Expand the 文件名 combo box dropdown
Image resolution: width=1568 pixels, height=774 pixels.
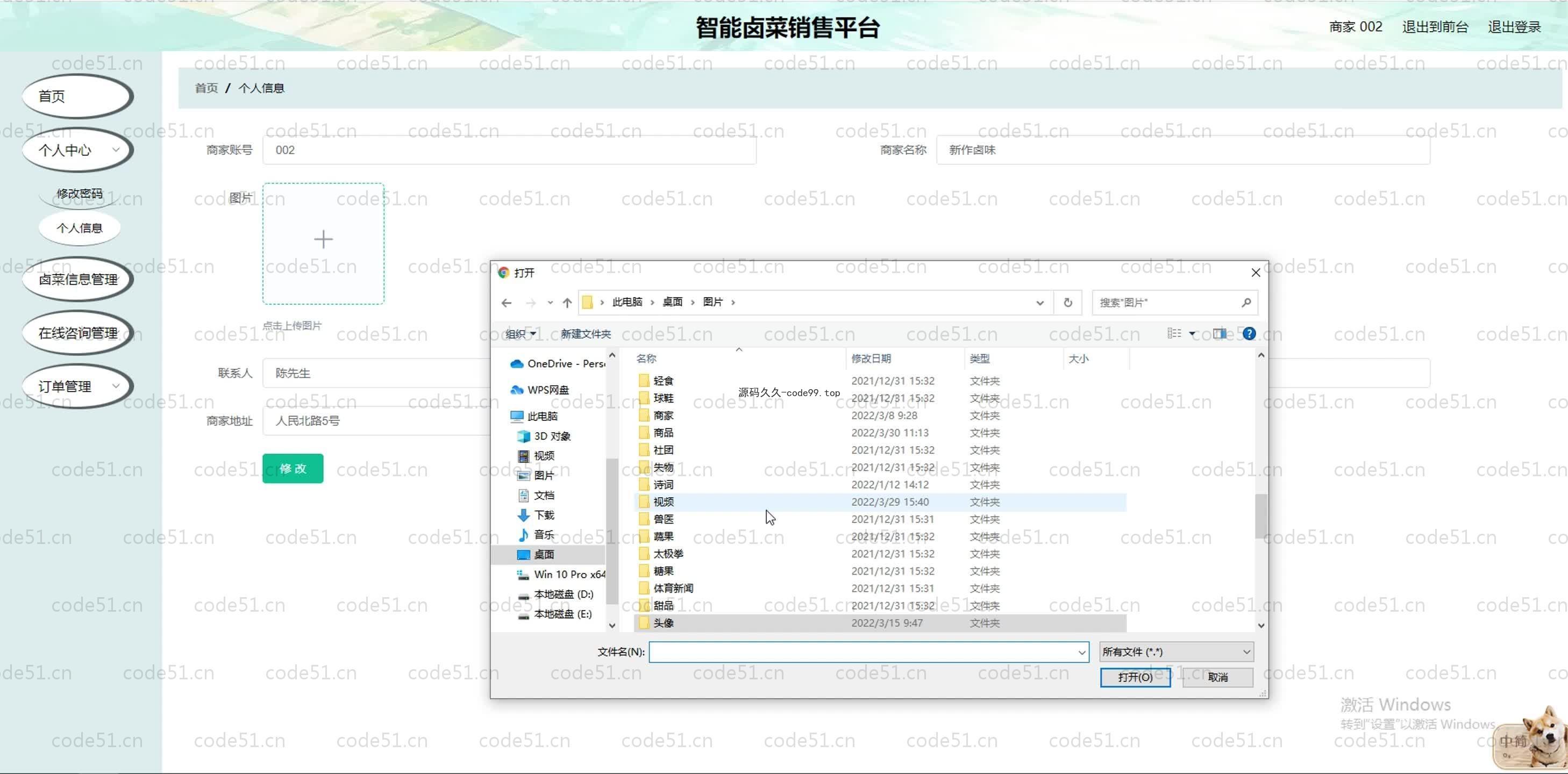point(1082,653)
